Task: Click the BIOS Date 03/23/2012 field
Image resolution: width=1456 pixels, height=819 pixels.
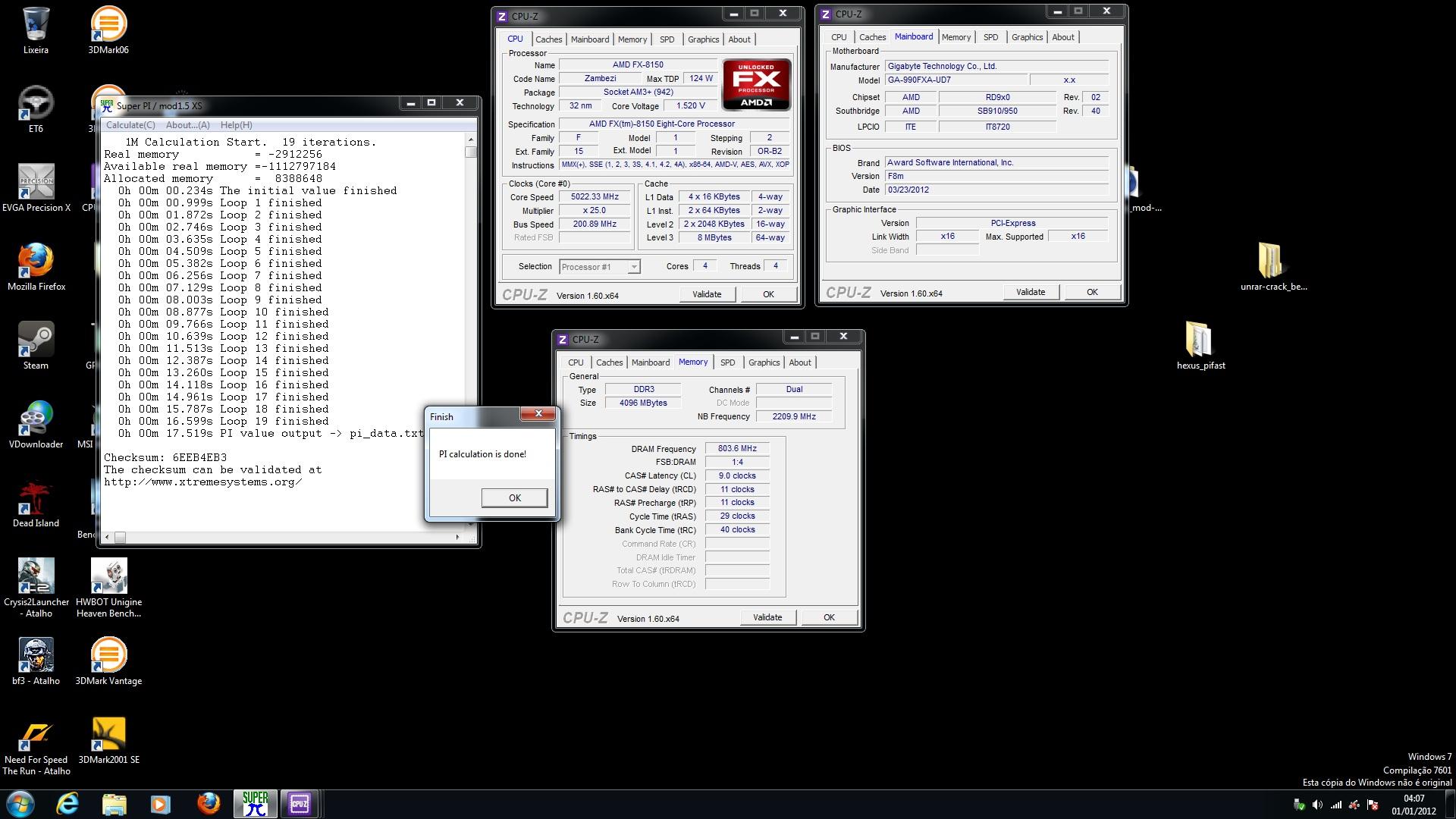Action: [996, 190]
